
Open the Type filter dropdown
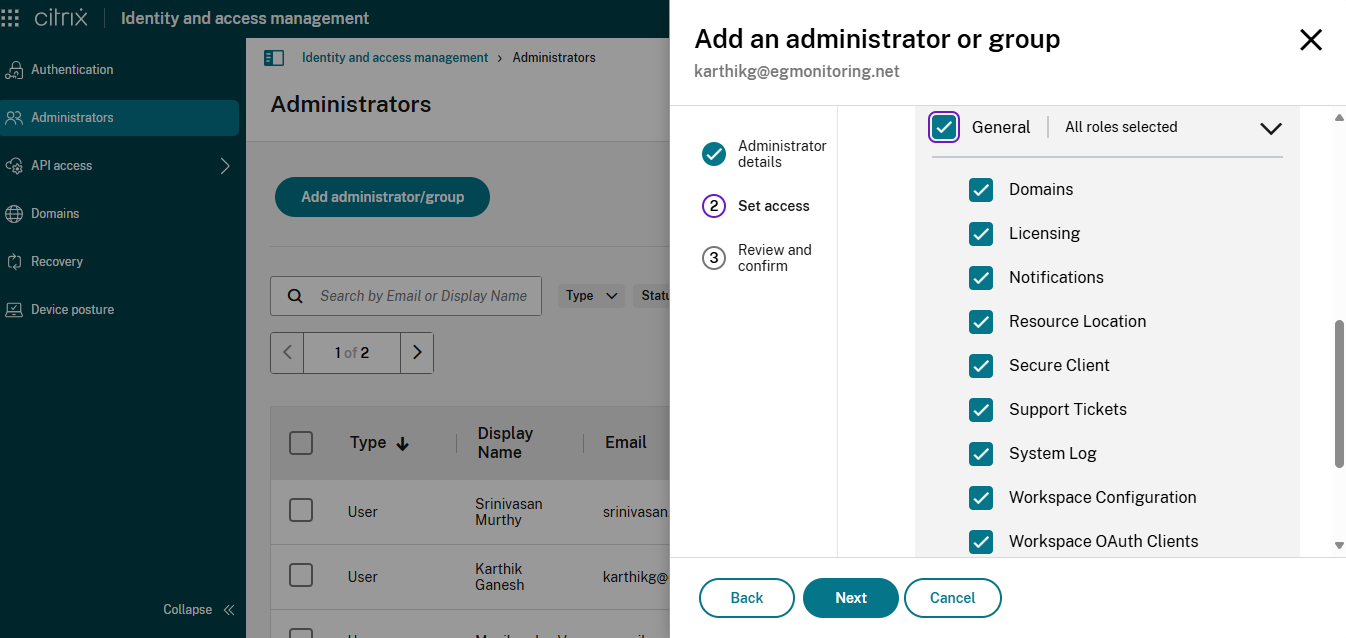click(591, 296)
